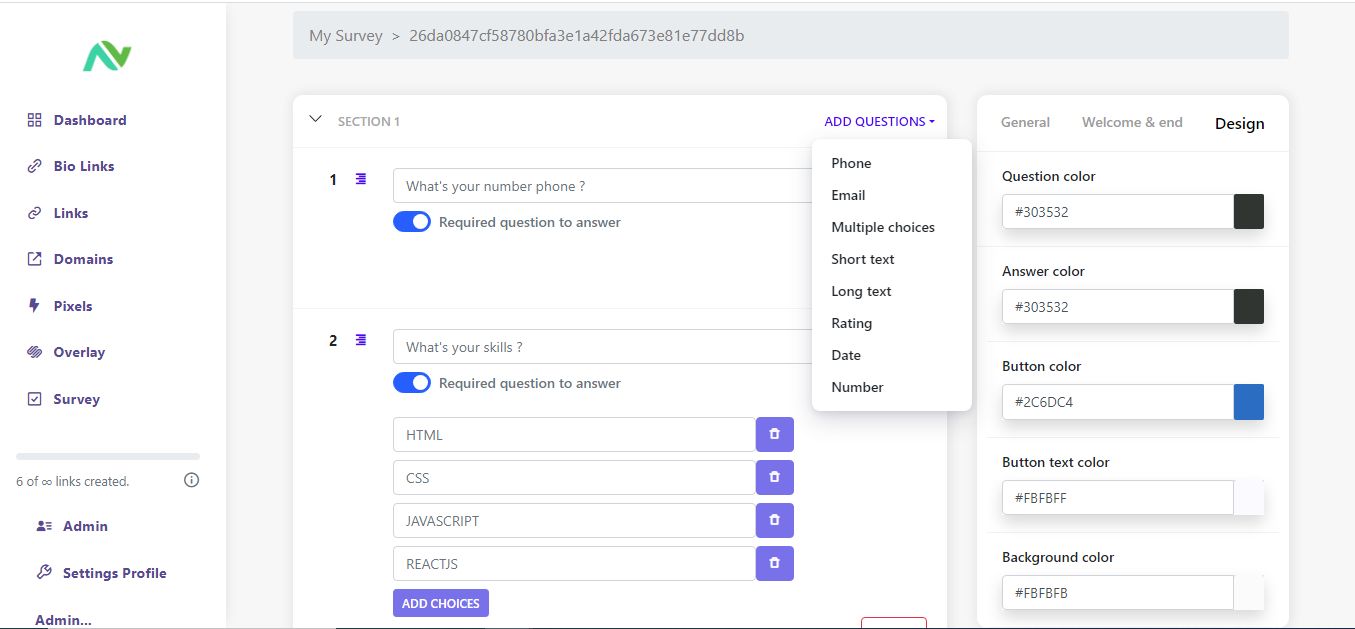This screenshot has height=629, width=1355.
Task: Choose Rating from the question type menu
Action: (x=851, y=323)
